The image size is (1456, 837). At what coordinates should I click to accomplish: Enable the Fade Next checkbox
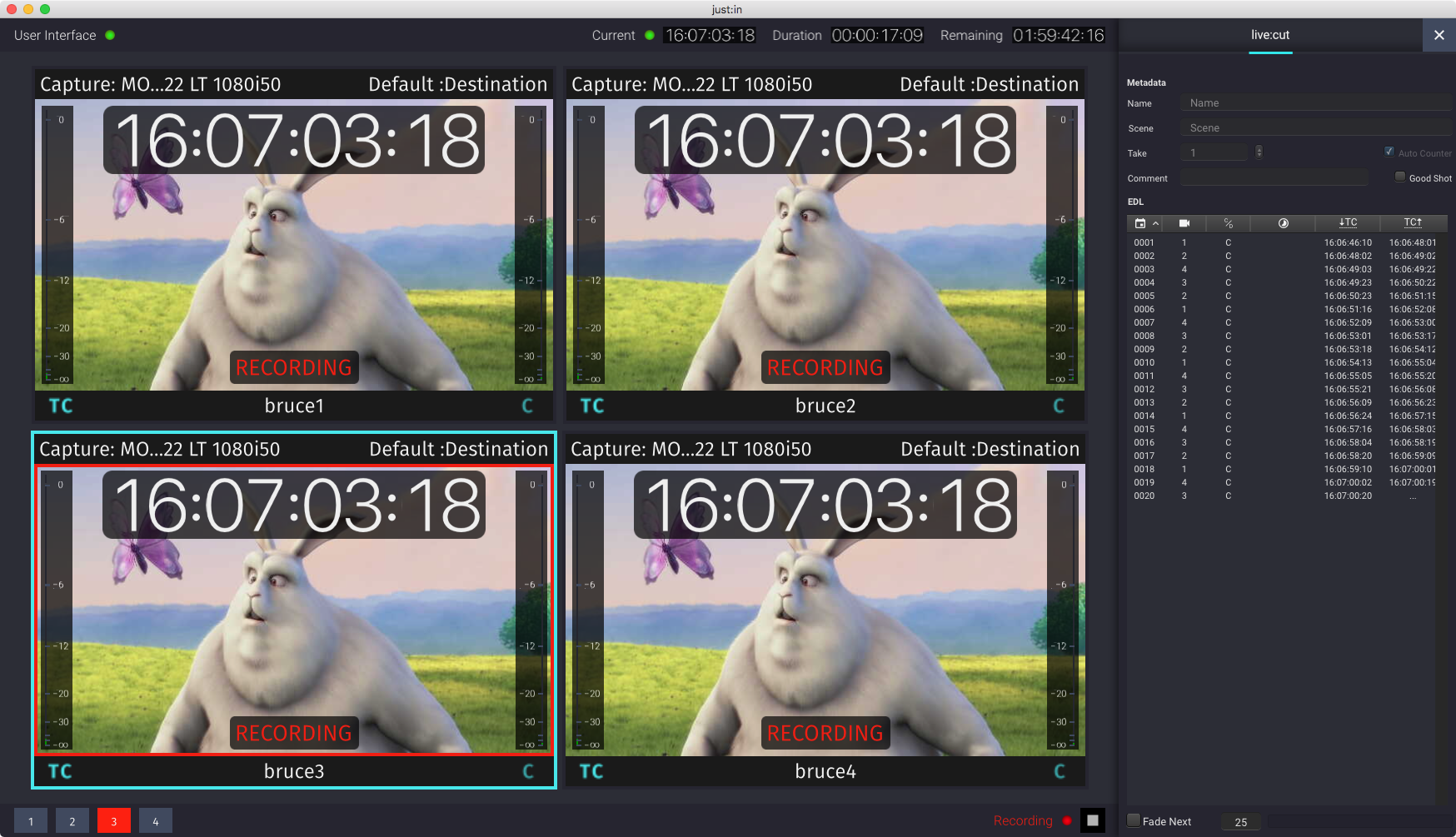[1134, 820]
